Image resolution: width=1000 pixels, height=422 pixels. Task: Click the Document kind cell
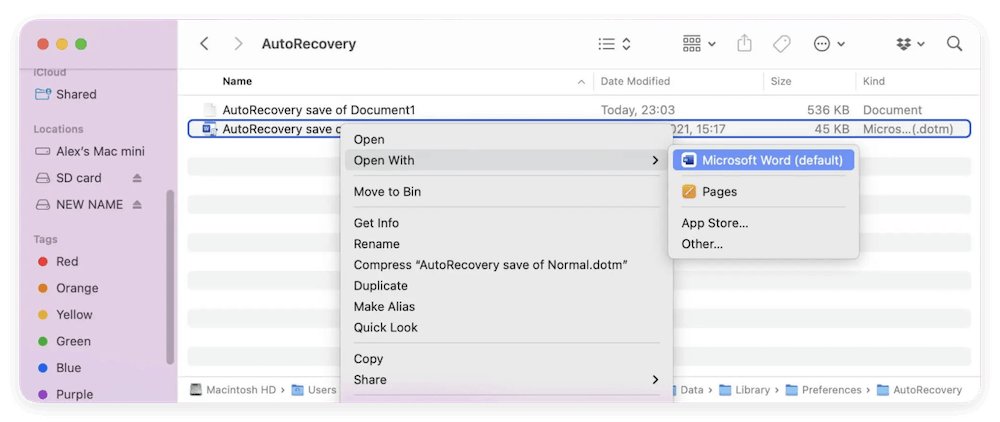click(x=892, y=110)
